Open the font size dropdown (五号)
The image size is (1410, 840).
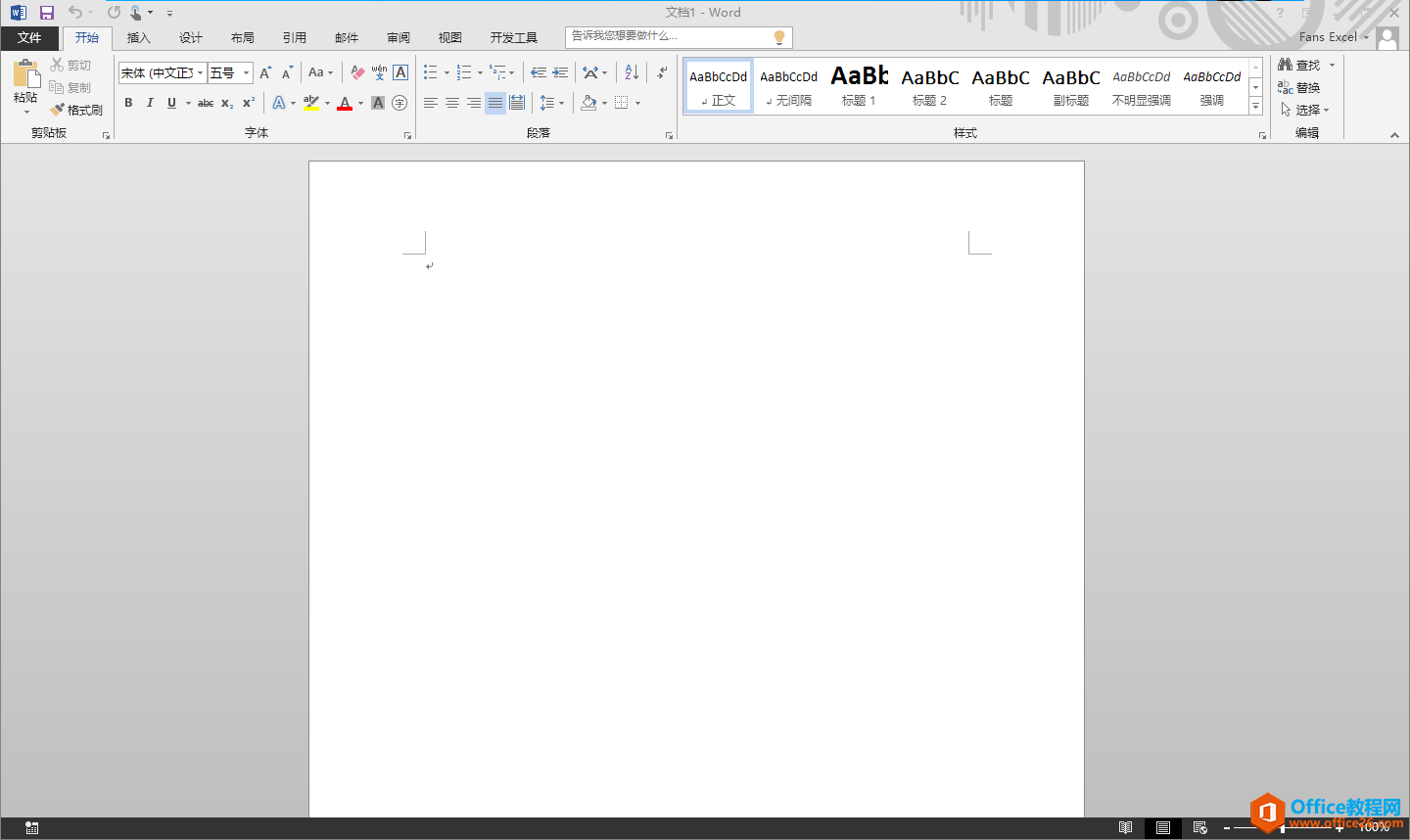coord(247,73)
